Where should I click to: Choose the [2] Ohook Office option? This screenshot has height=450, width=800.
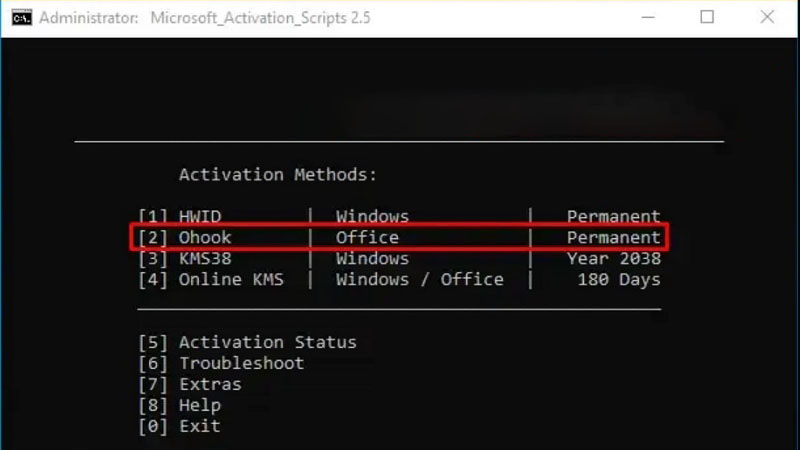[185, 238]
